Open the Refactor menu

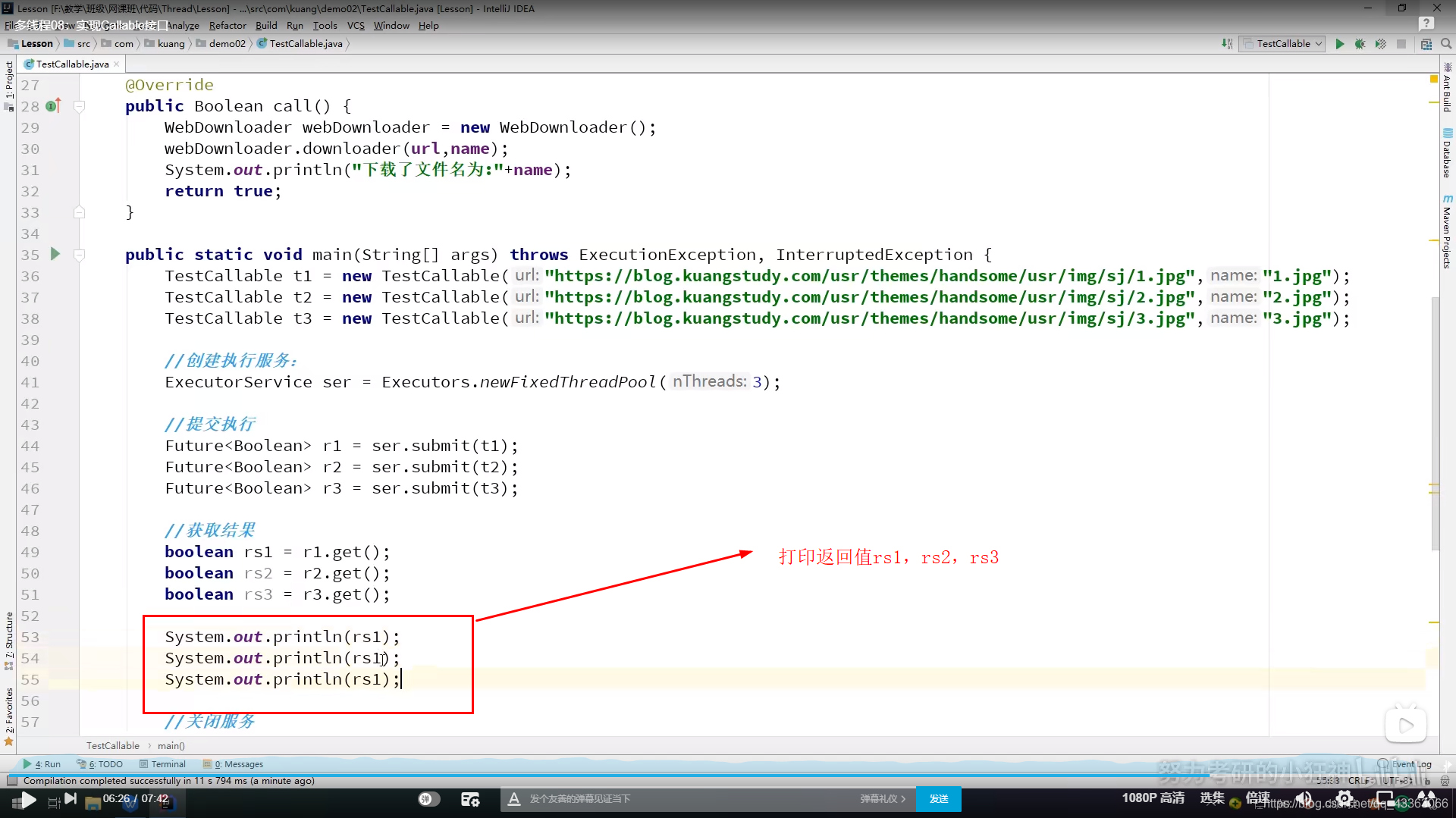[227, 25]
